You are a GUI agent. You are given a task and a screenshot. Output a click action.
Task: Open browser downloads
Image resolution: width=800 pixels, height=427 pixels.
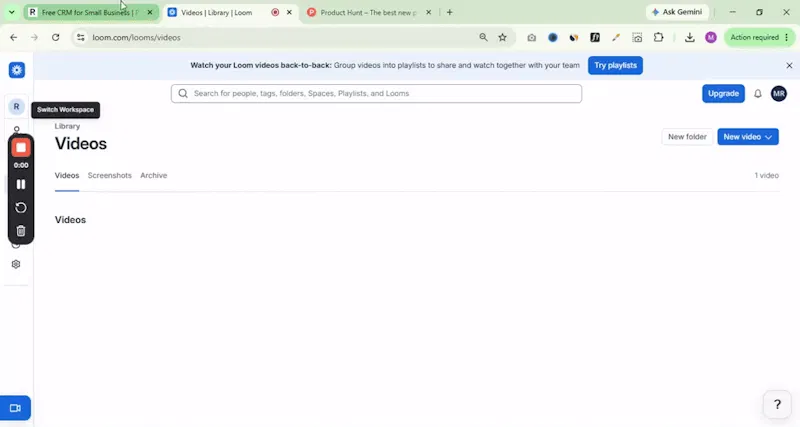tap(689, 37)
